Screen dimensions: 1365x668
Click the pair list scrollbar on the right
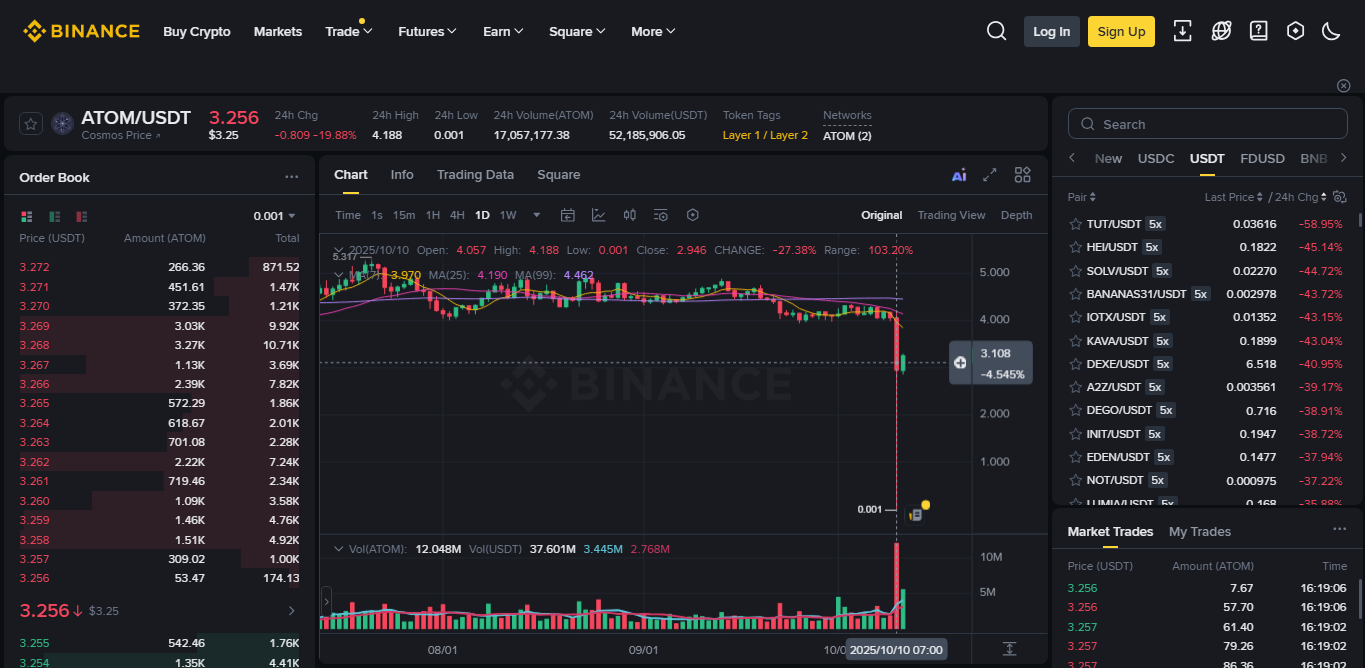point(1359,221)
